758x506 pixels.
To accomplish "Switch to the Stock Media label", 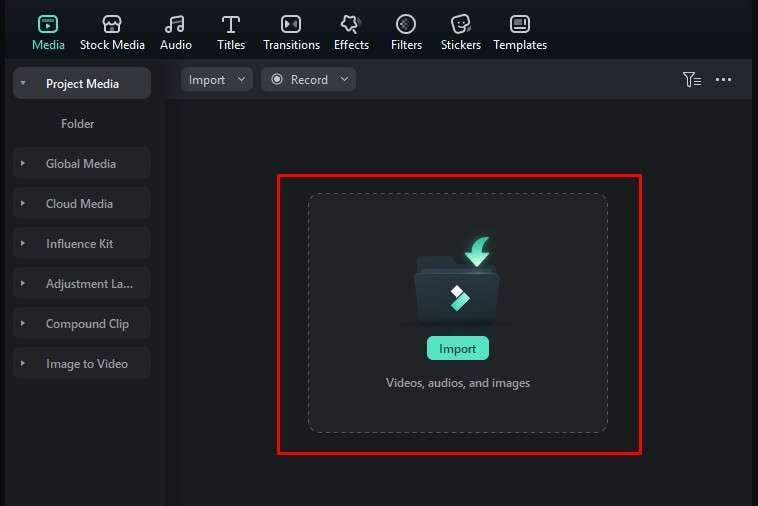I will 112,45.
